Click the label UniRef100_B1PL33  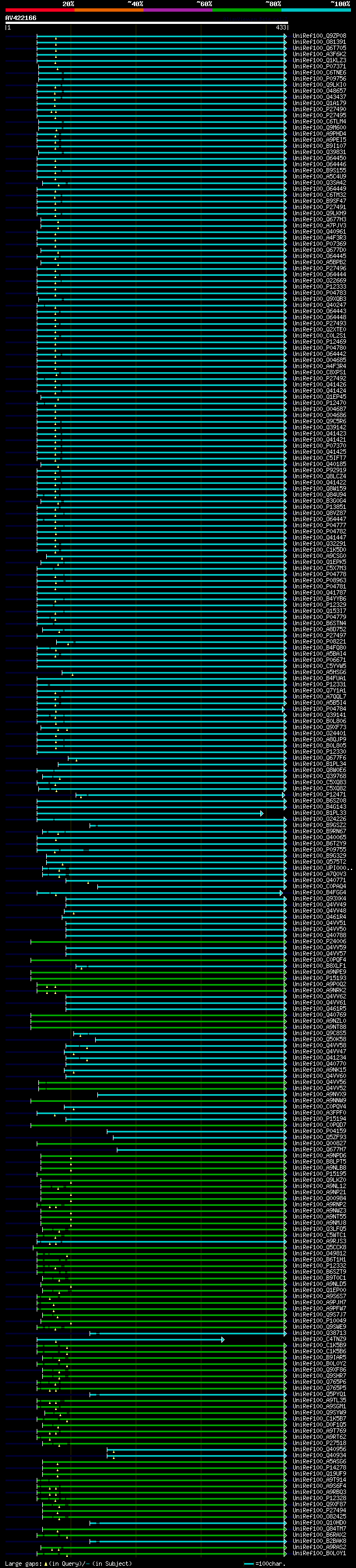pos(319,813)
